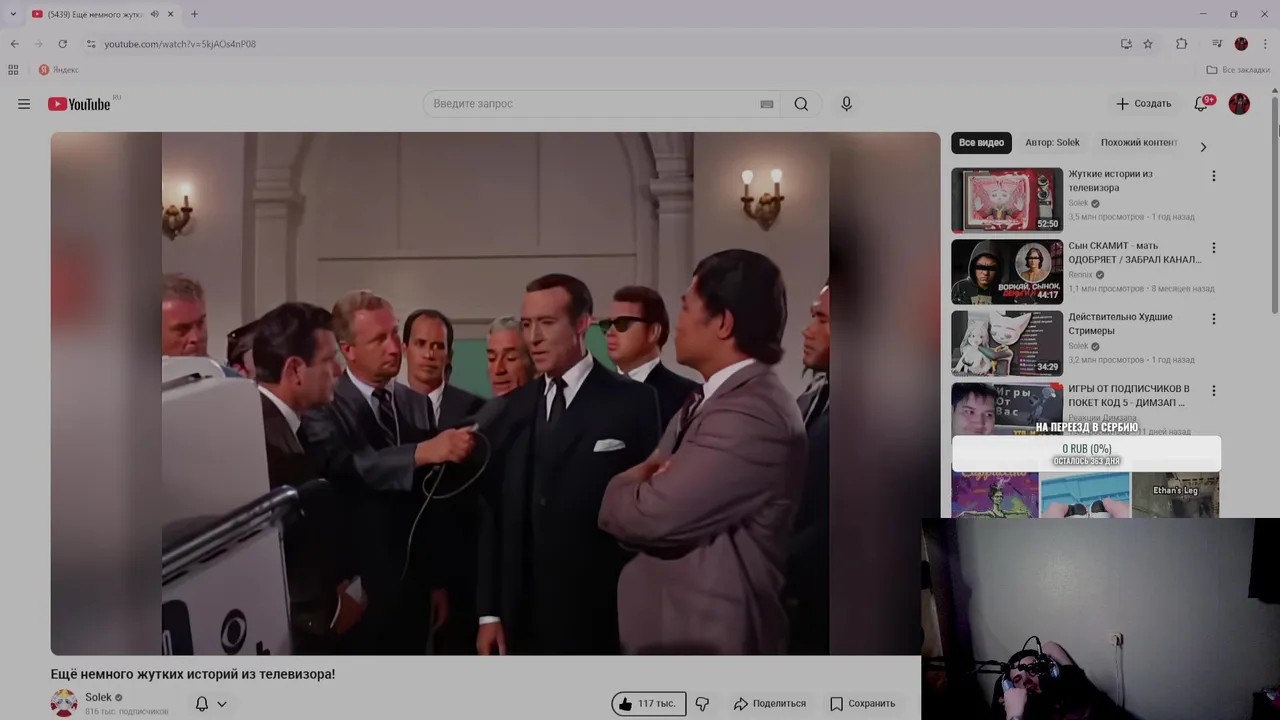This screenshot has width=1280, height=720.
Task: Open the Яндекс bookmark
Action: tap(59, 70)
